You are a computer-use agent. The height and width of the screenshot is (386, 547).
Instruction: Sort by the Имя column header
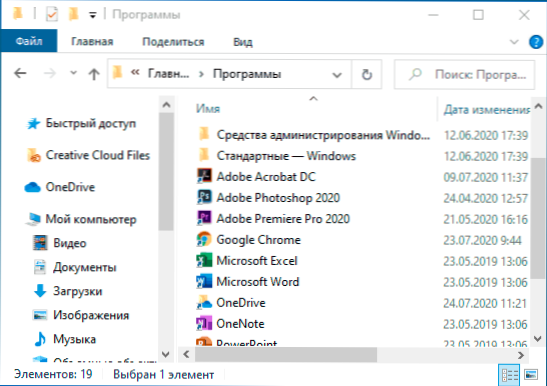(208, 109)
